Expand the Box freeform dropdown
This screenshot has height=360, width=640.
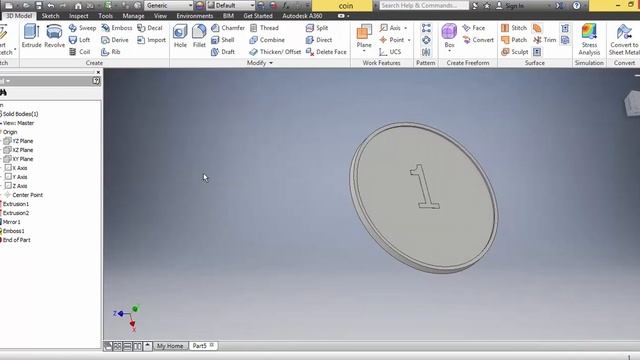(449, 51)
